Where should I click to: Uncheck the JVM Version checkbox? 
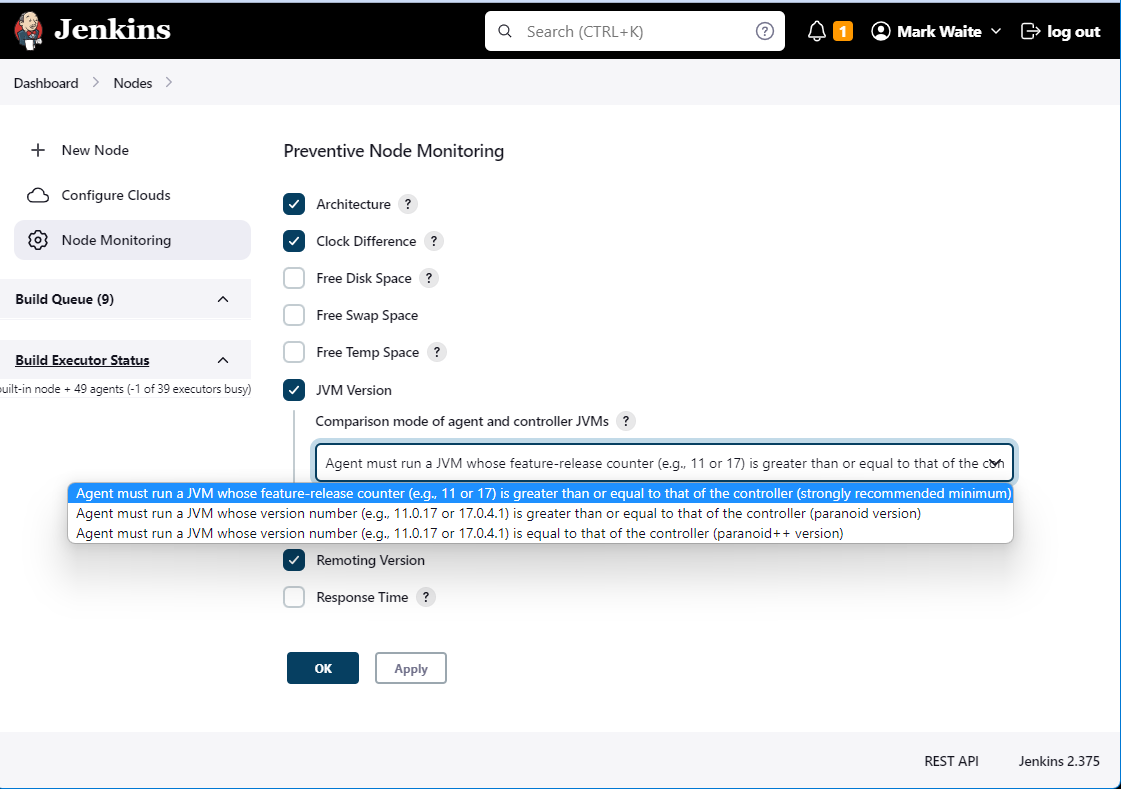point(294,390)
